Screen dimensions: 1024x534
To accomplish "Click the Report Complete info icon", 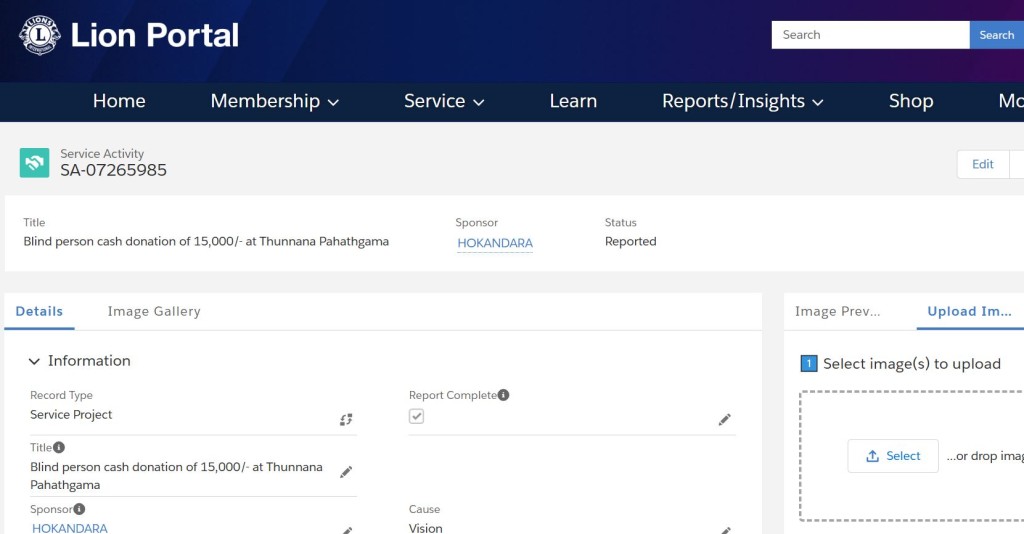I will click(x=504, y=395).
